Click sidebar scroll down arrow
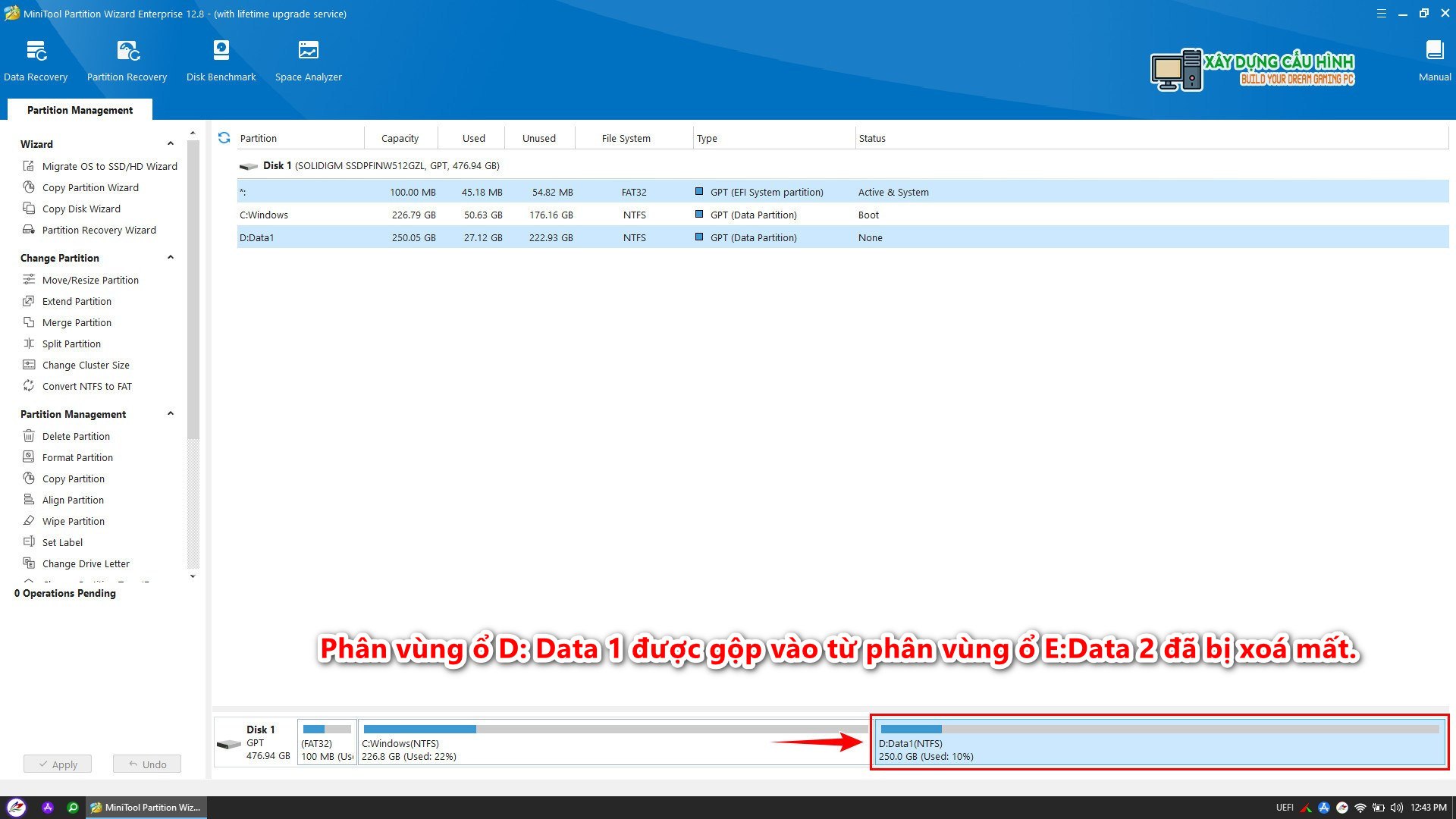The height and width of the screenshot is (819, 1456). [x=193, y=576]
